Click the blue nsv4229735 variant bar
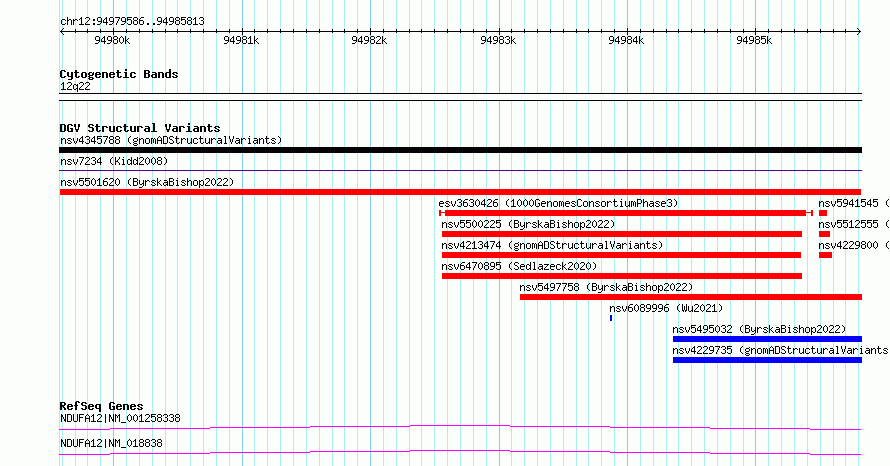 click(x=767, y=360)
